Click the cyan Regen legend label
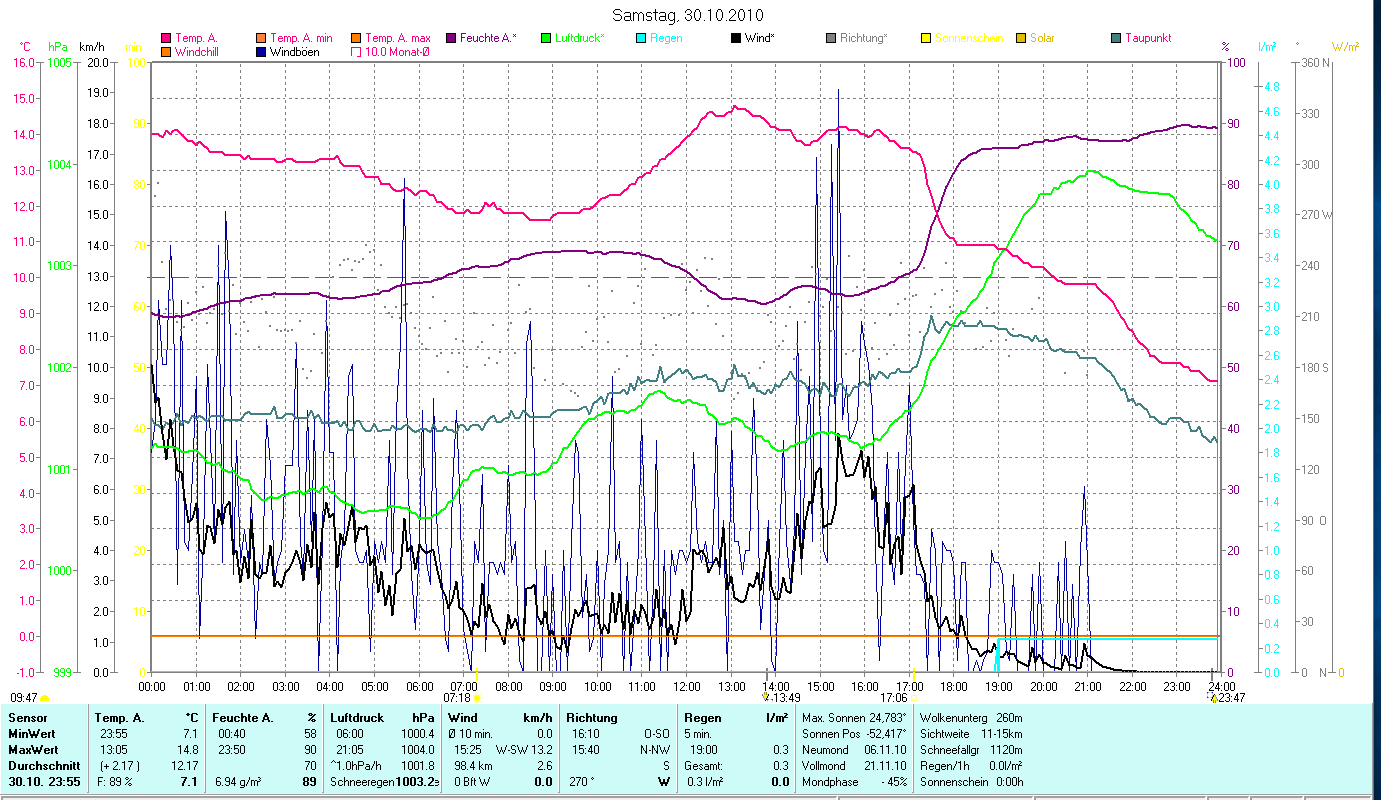1381x800 pixels. tap(666, 38)
